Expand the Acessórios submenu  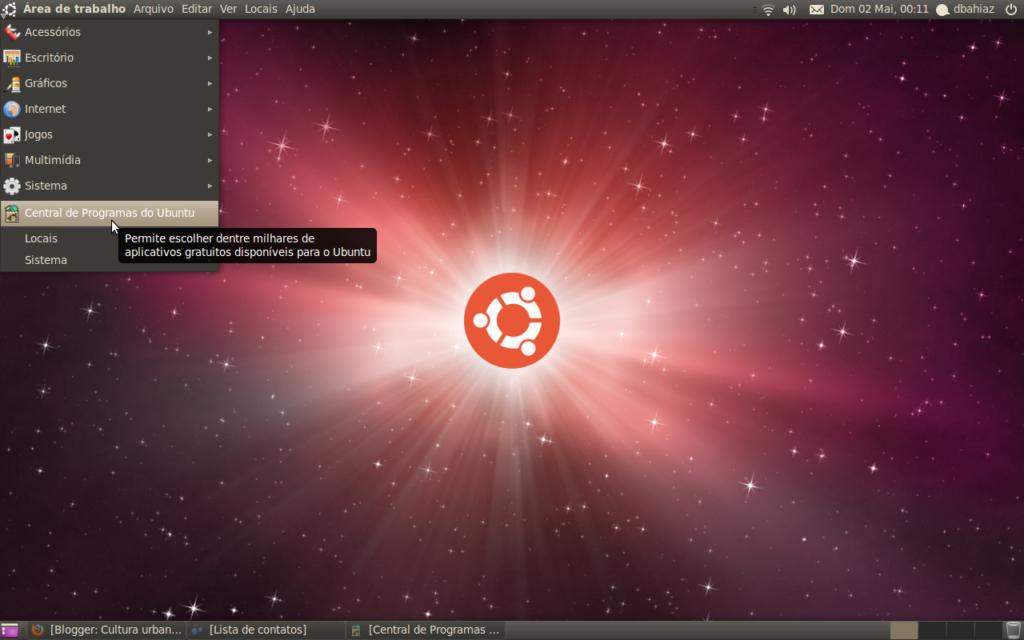pyautogui.click(x=110, y=32)
